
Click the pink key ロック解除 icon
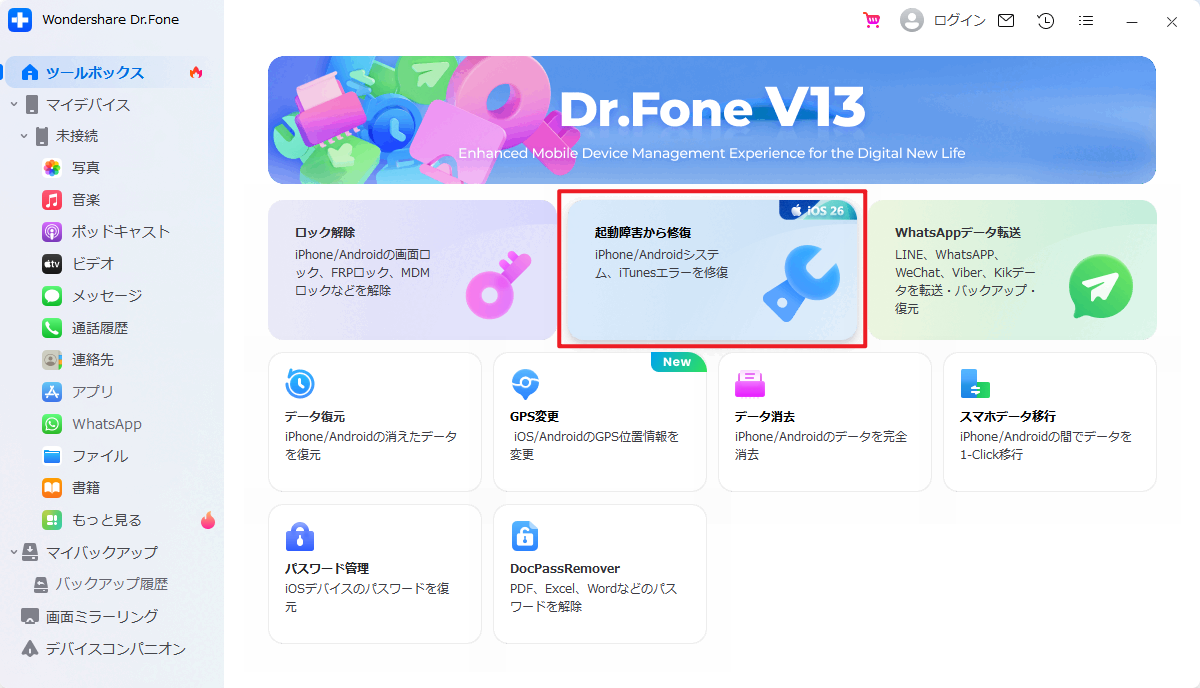[499, 283]
